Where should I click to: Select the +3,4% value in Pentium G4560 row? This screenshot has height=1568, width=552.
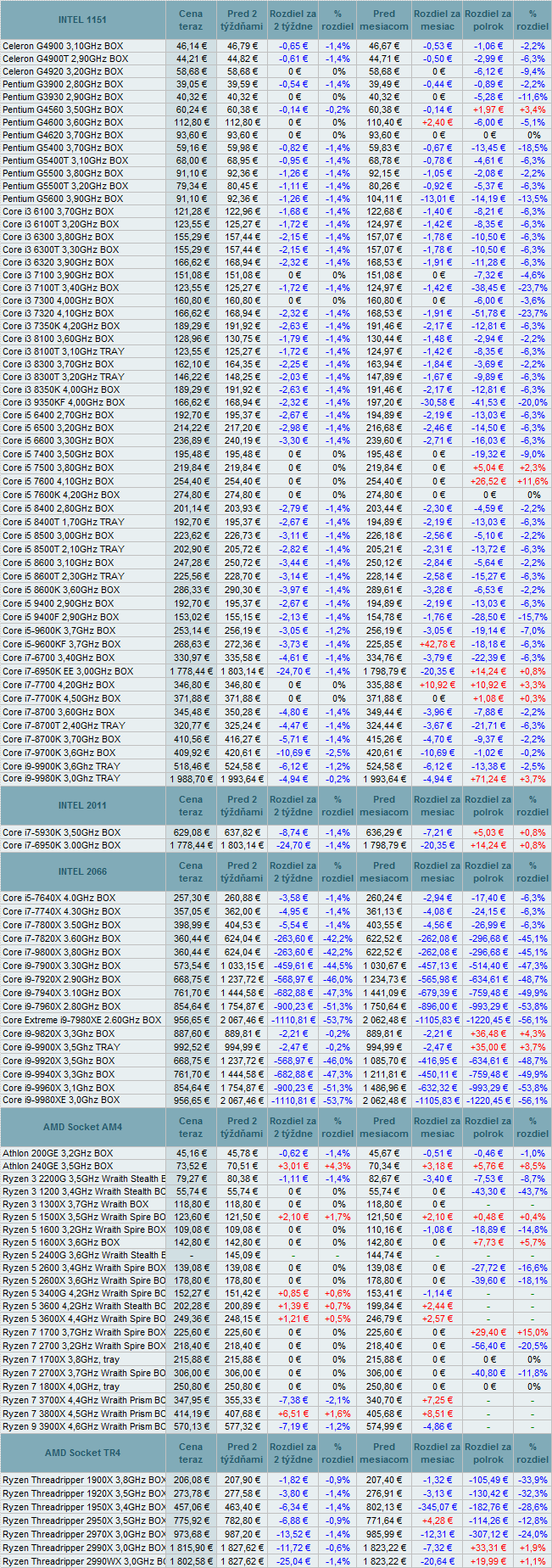tap(532, 109)
